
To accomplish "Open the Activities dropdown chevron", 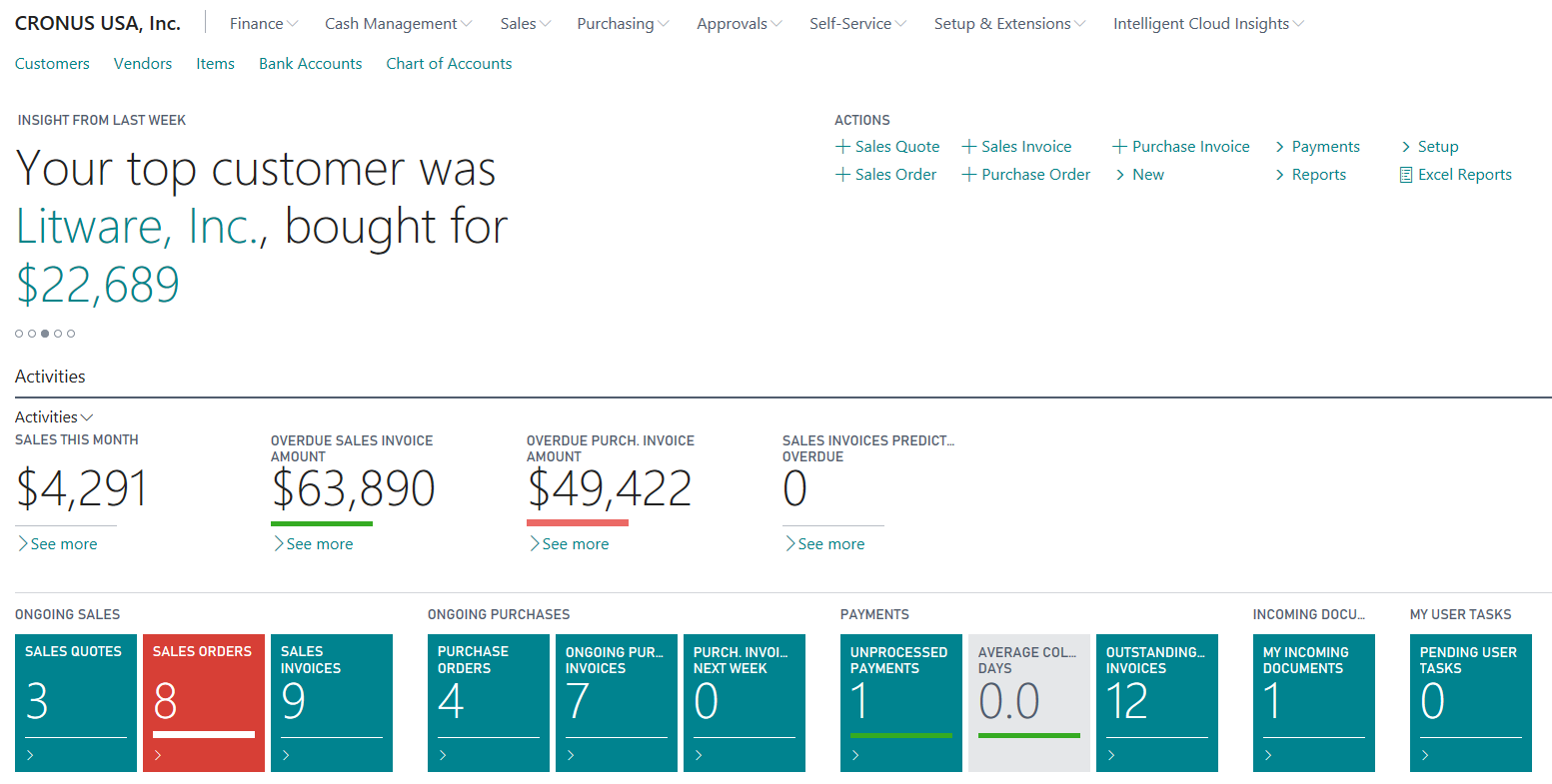I will pyautogui.click(x=87, y=417).
